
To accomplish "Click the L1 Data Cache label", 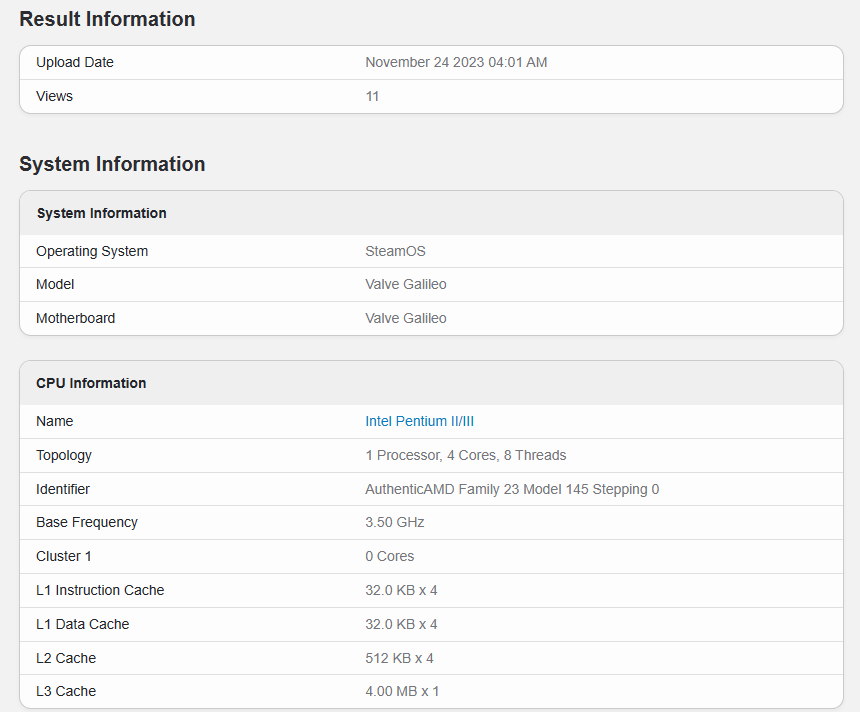I will (82, 624).
